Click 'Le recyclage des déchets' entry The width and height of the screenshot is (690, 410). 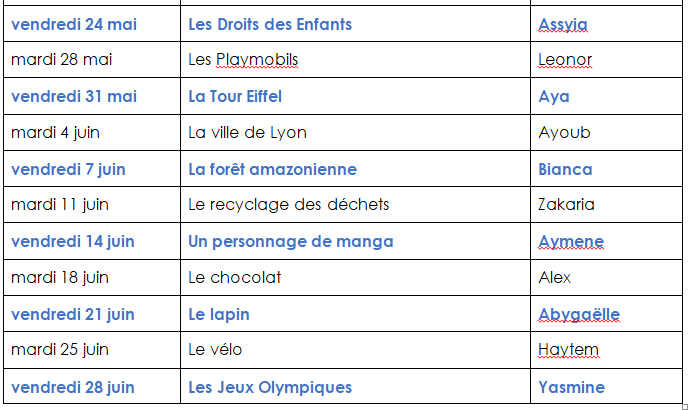click(289, 205)
